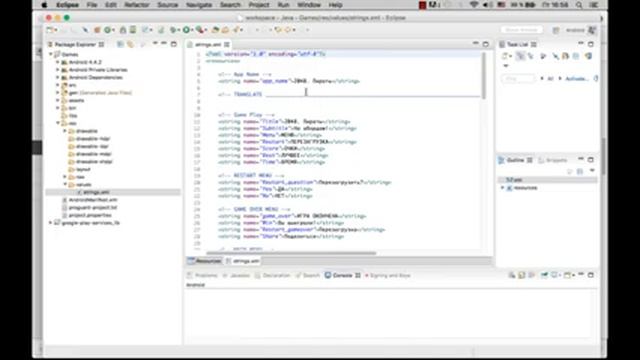The height and width of the screenshot is (360, 640).
Task: Expand the resources node in Outline
Action: point(502,188)
